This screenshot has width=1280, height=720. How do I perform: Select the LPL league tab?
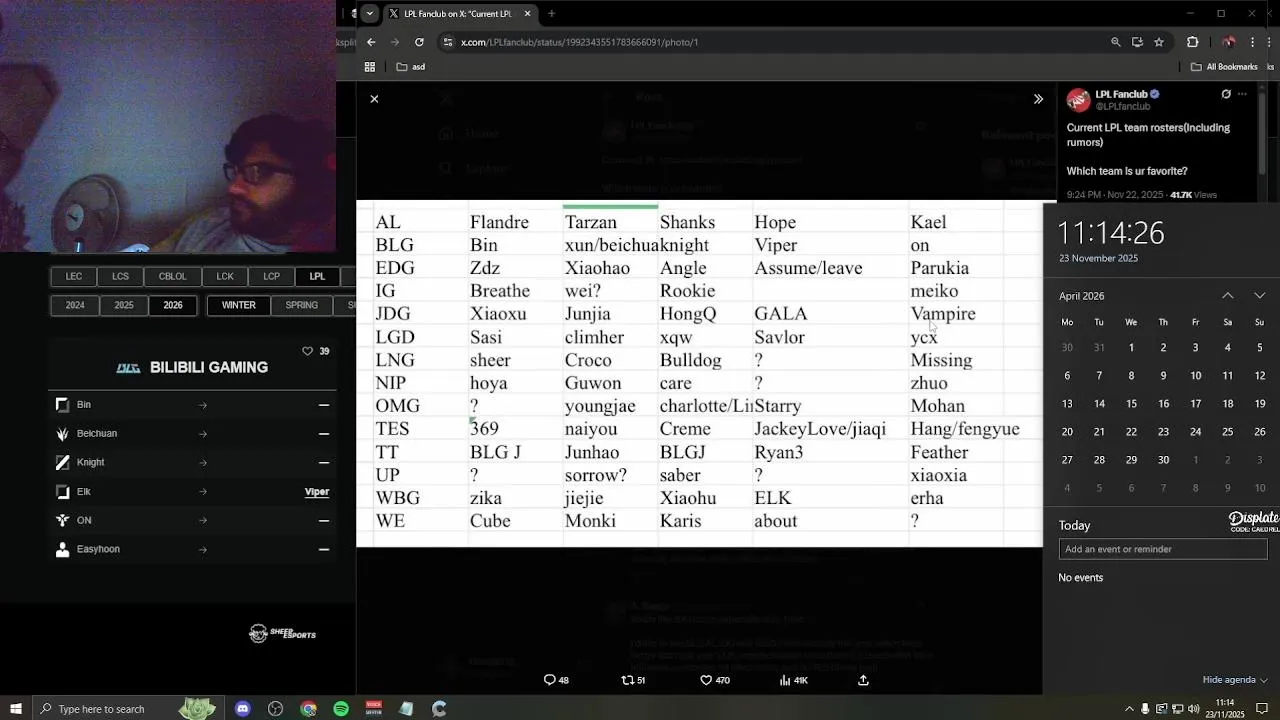pos(317,276)
